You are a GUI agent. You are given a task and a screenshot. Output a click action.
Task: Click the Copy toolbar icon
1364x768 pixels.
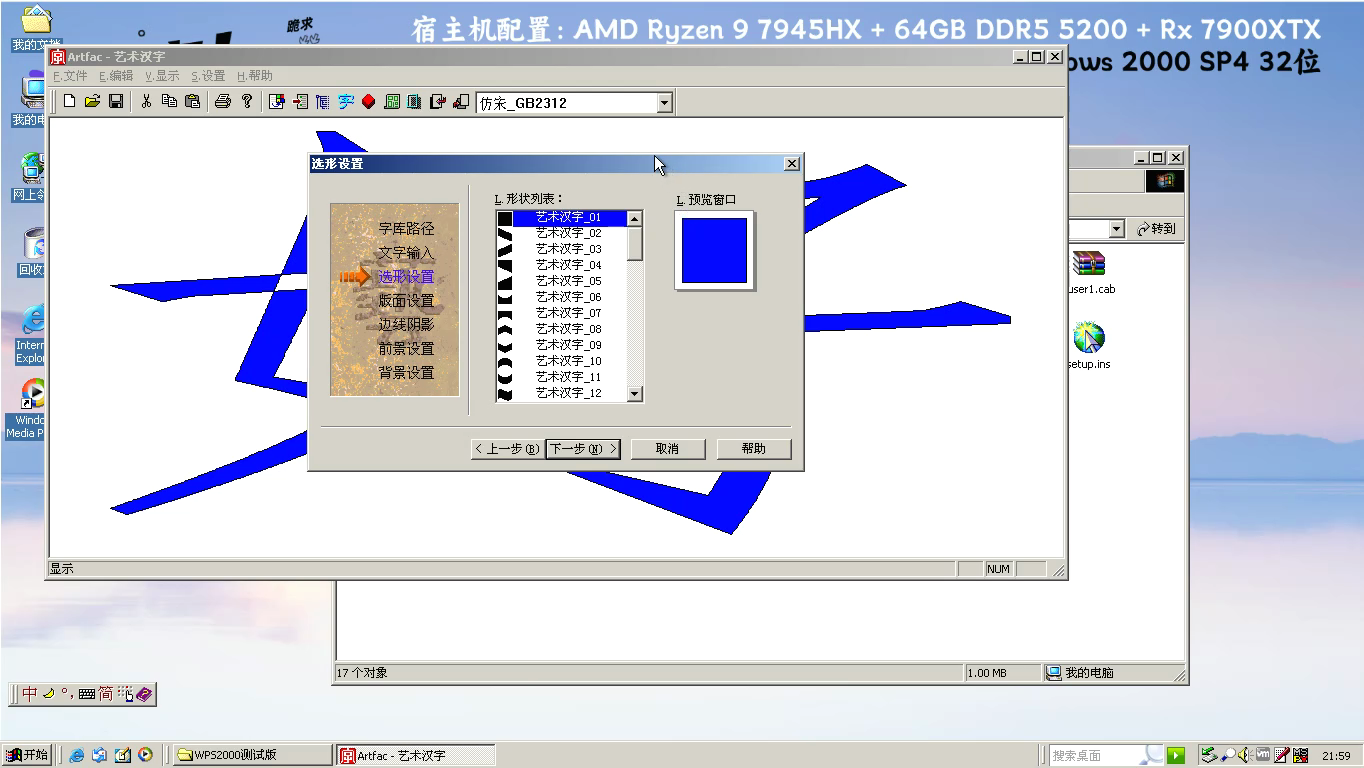pos(169,101)
